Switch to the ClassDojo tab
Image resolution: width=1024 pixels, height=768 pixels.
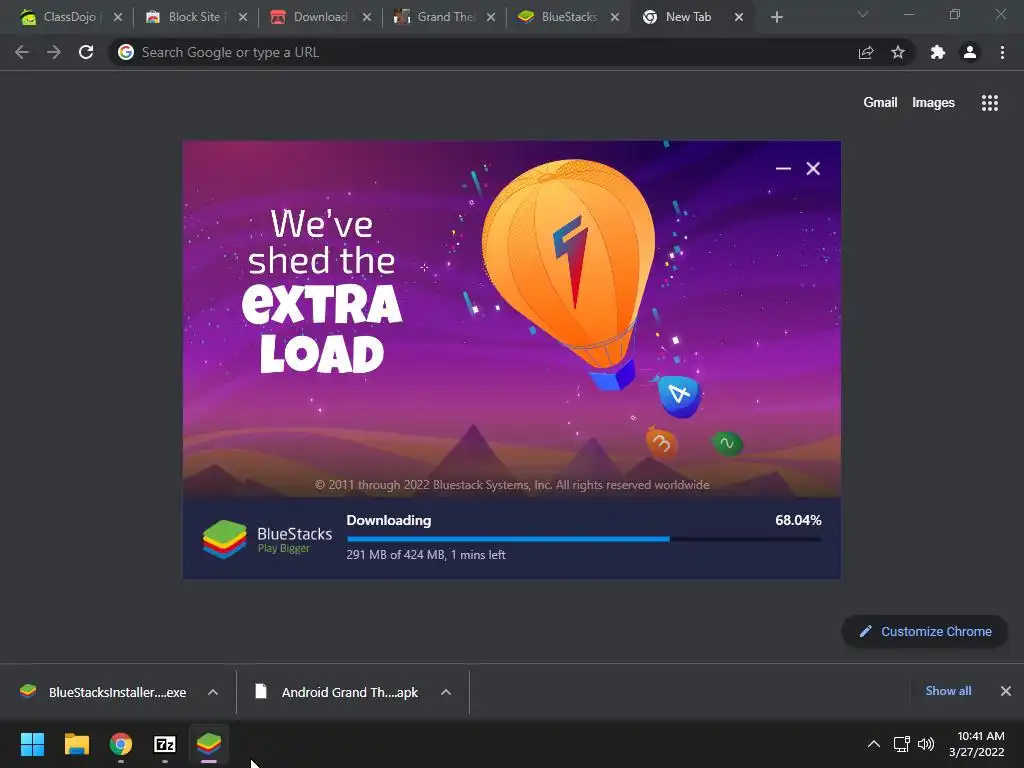point(59,17)
